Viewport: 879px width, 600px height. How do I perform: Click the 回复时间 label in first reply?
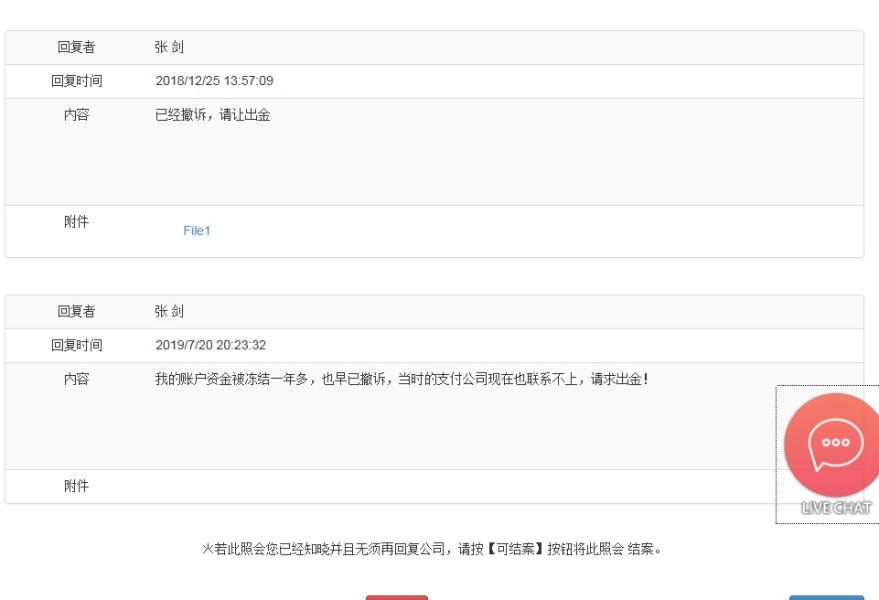[x=76, y=81]
